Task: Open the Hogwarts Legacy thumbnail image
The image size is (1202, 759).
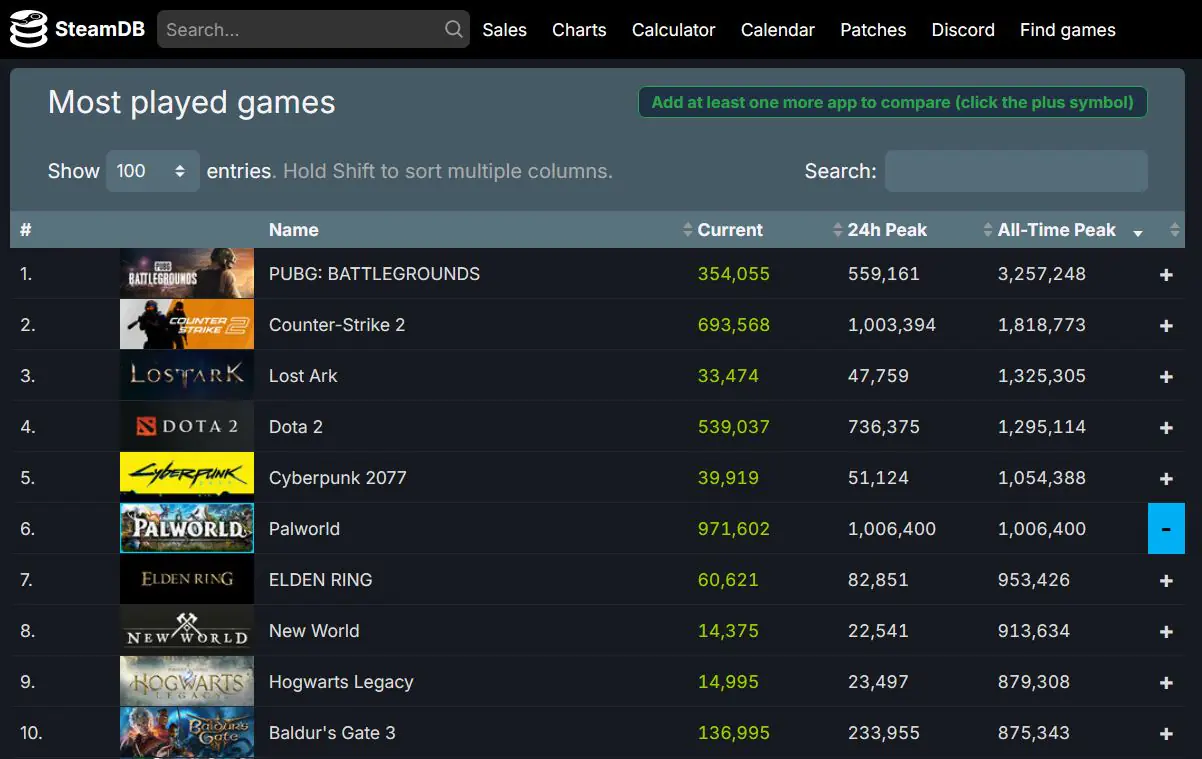Action: (187, 682)
